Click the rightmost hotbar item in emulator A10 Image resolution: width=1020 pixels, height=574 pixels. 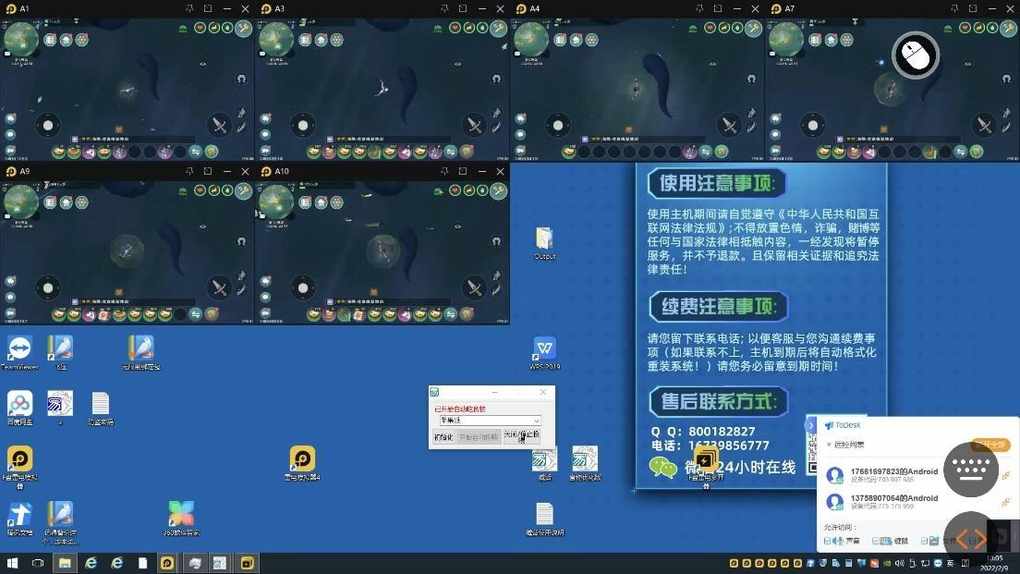coord(466,314)
